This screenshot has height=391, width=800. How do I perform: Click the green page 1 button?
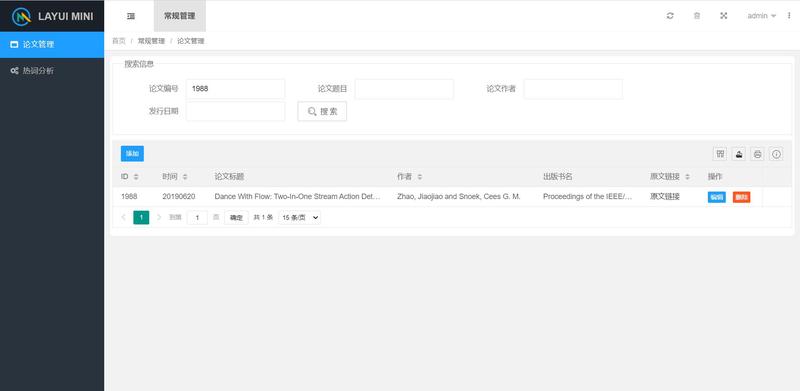click(x=141, y=217)
